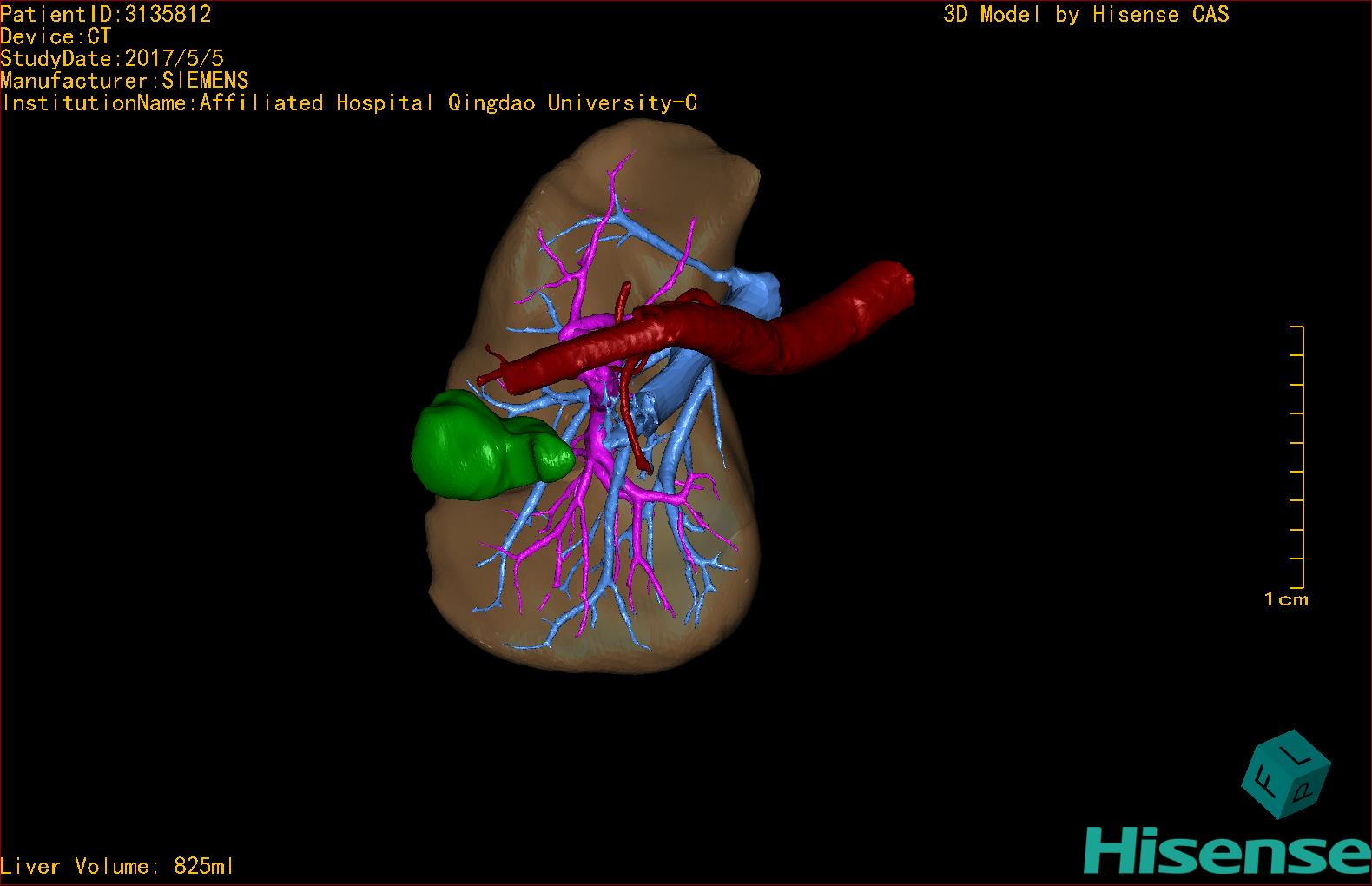The image size is (1372, 886).
Task: Click the InstitutionName Affiliated Hospital text
Action: [x=349, y=103]
